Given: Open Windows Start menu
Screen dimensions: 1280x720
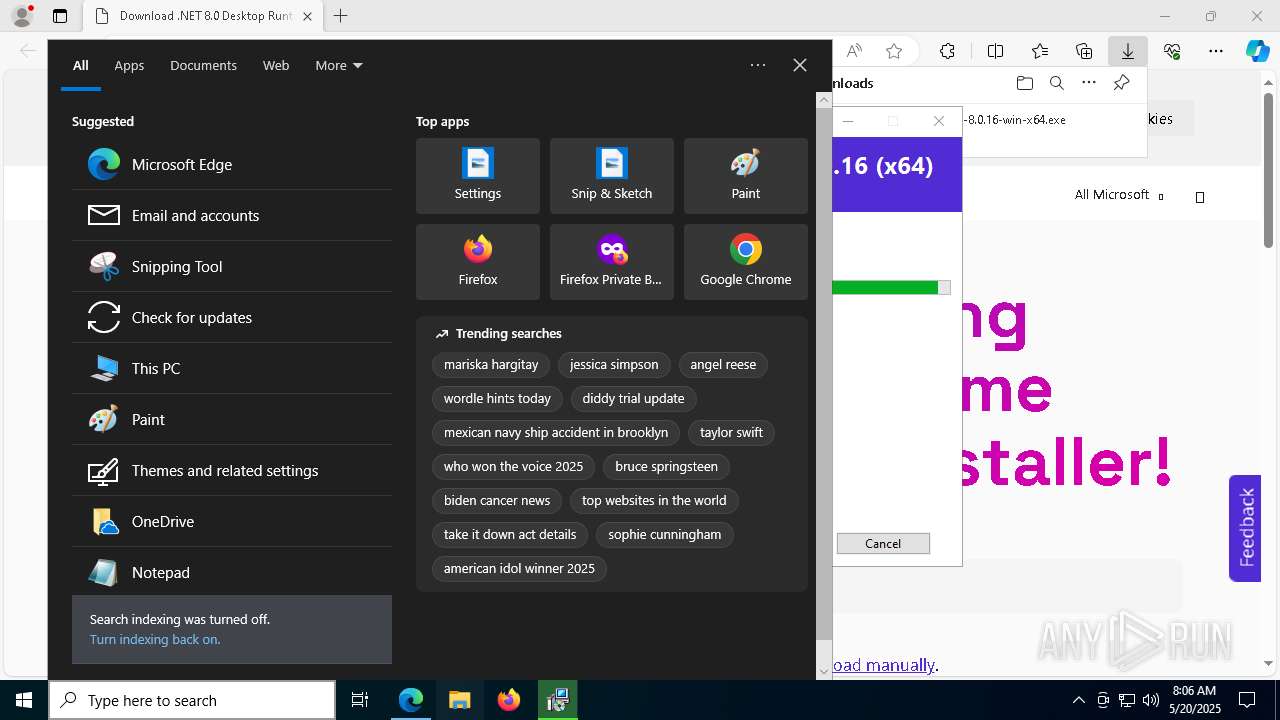Looking at the screenshot, I should (24, 700).
